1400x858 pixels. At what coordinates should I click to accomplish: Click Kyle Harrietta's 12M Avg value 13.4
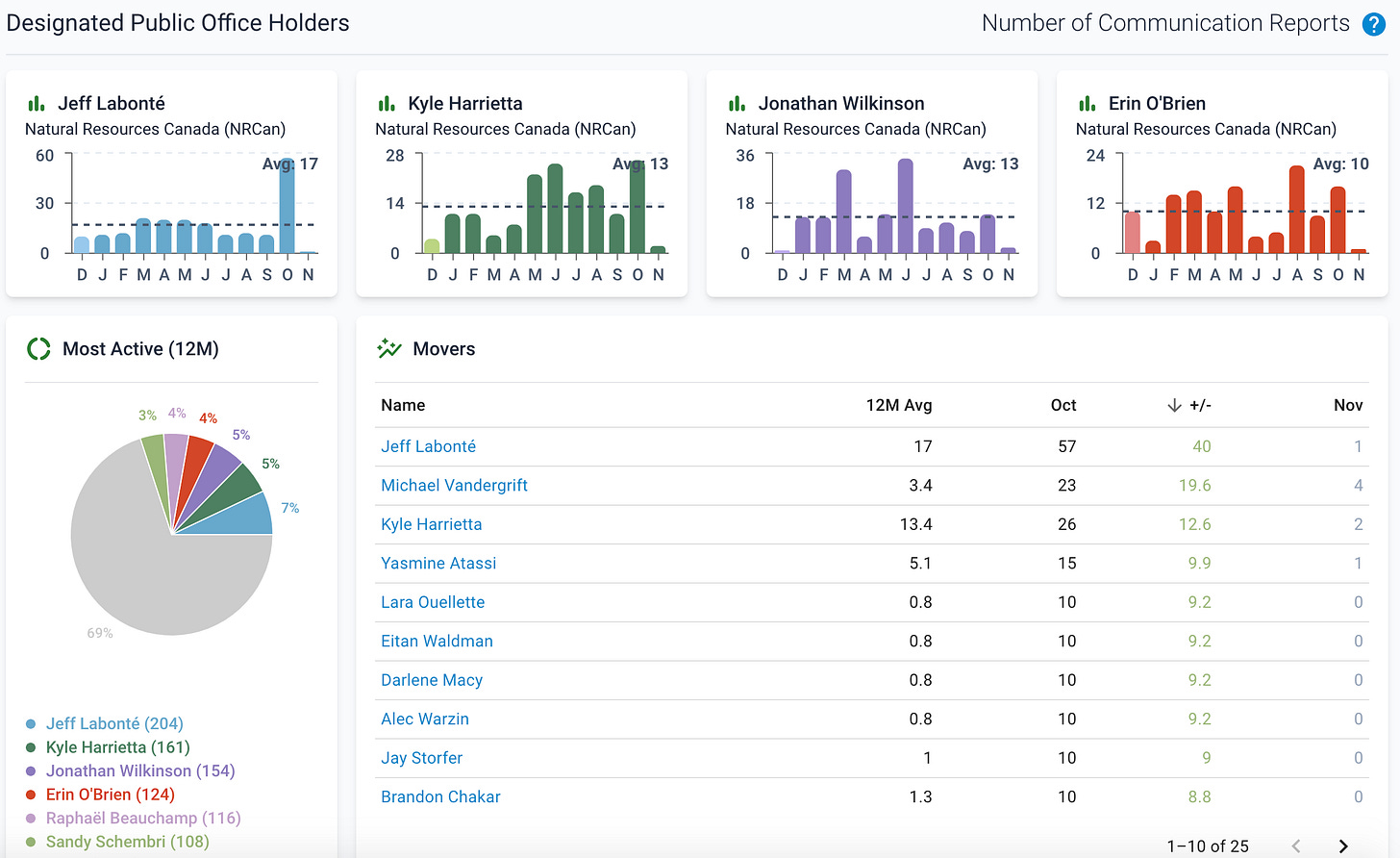[x=916, y=524]
